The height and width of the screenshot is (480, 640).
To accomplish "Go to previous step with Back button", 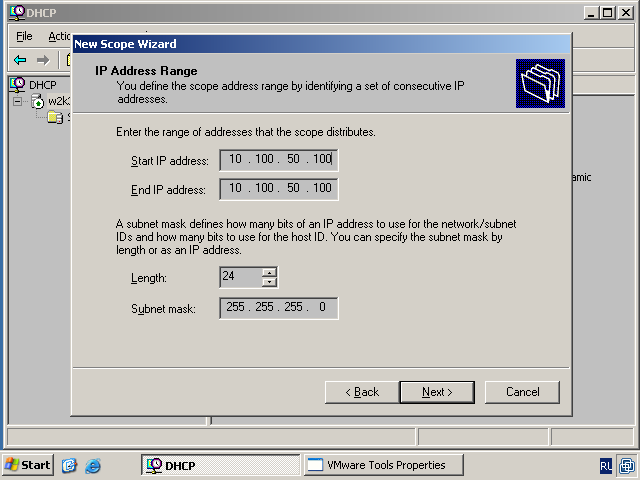I will tap(362, 392).
